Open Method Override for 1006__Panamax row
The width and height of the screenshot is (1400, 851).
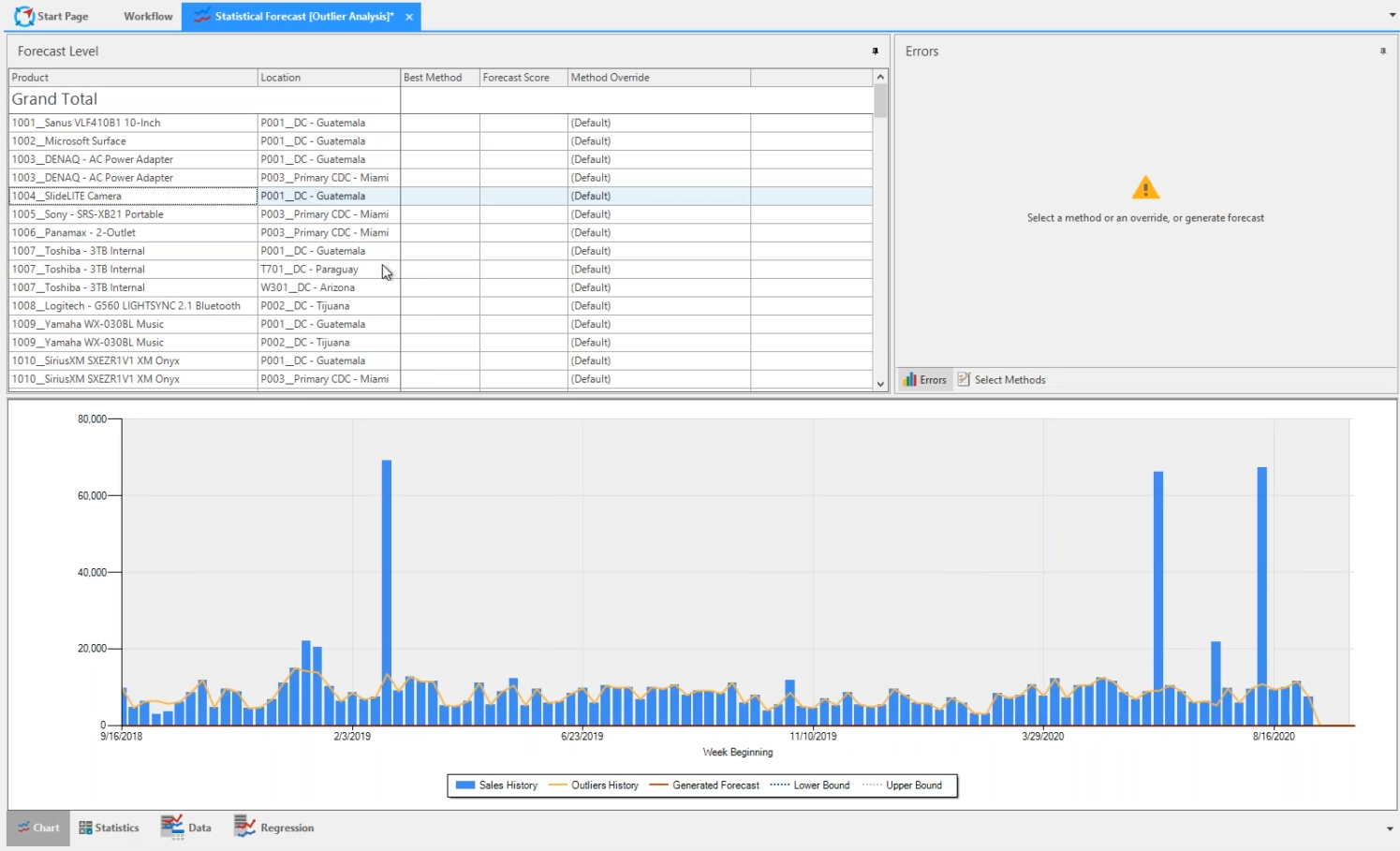pos(659,232)
